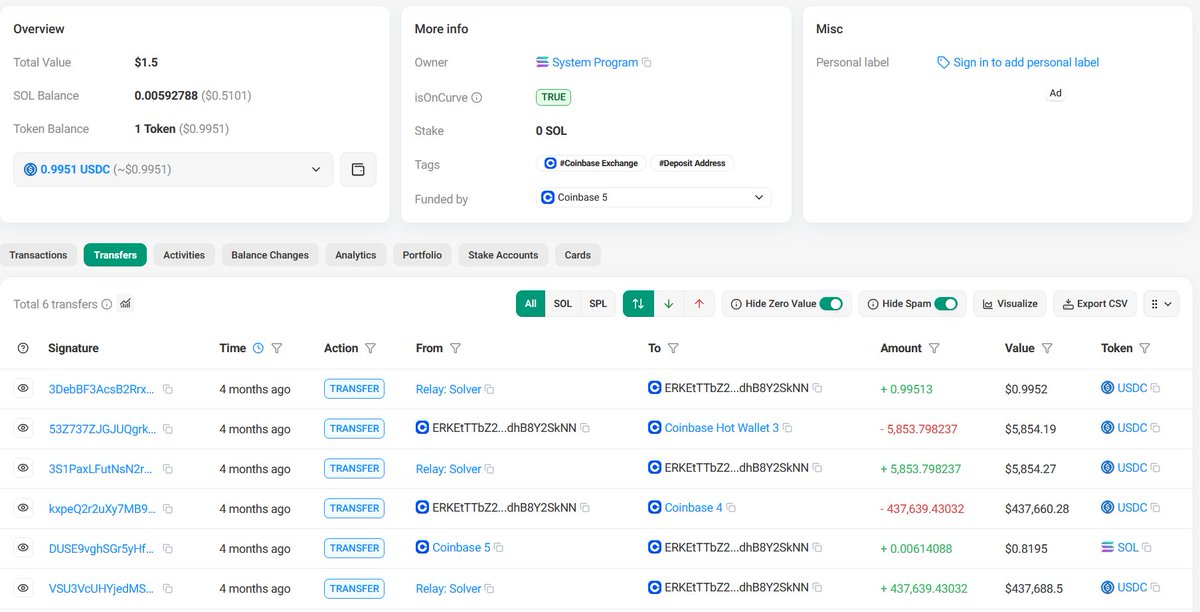The image size is (1200, 612).
Task: Export transfers with Export CSV
Action: pos(1095,304)
